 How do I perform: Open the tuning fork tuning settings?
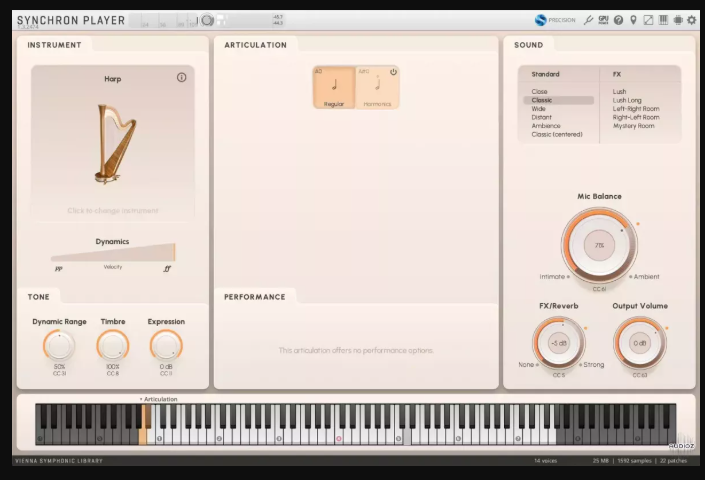pos(588,20)
